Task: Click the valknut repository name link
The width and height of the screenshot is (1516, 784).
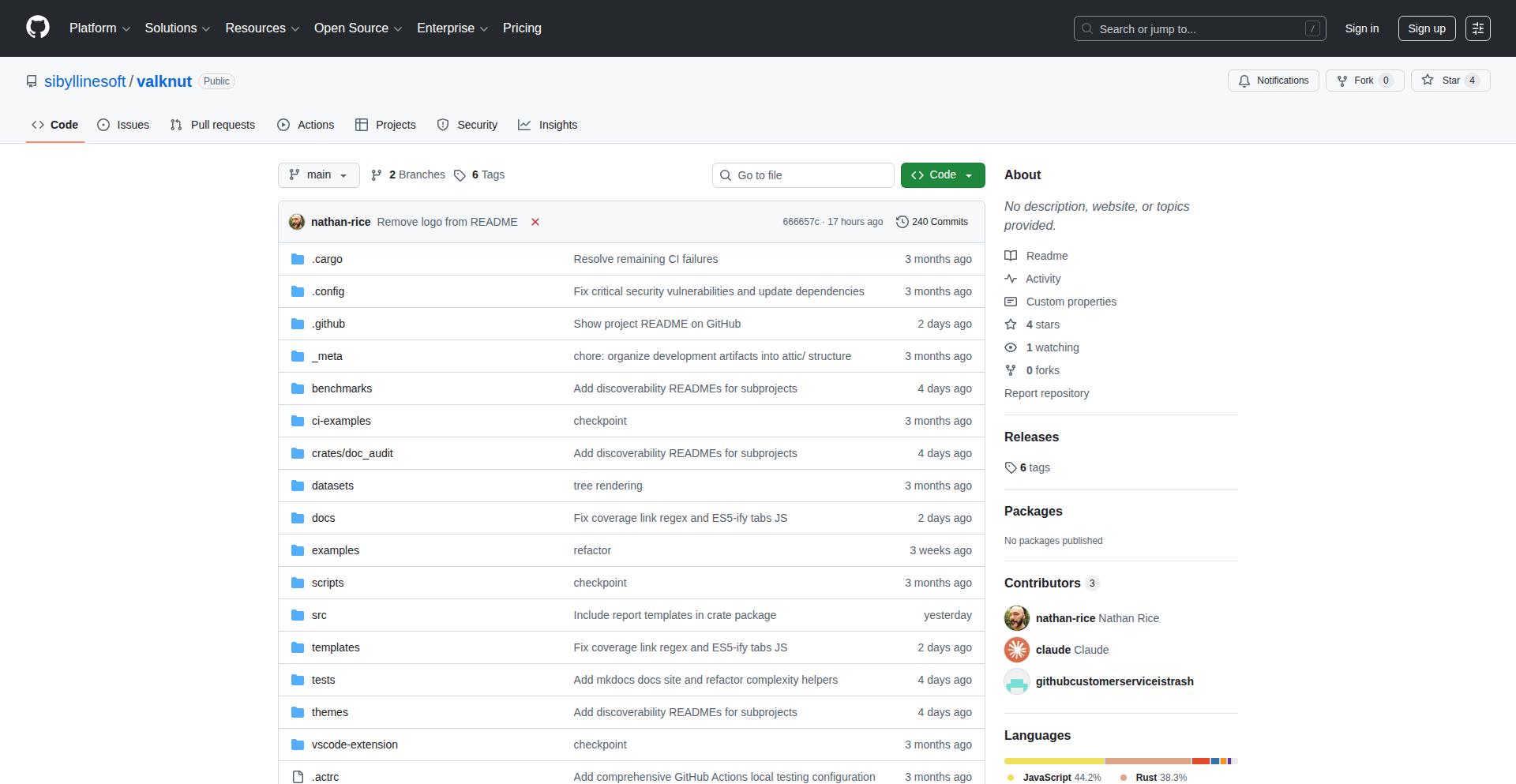Action: (164, 81)
